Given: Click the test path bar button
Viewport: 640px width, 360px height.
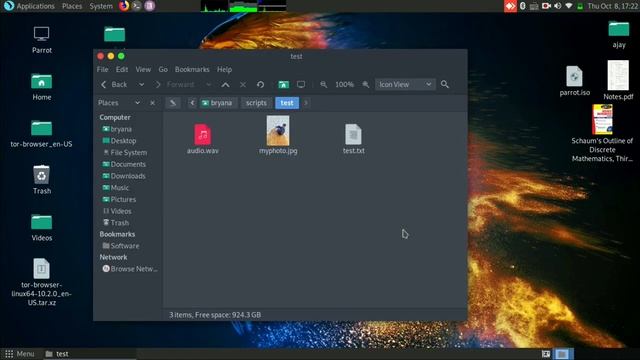Looking at the screenshot, I should click(x=287, y=103).
